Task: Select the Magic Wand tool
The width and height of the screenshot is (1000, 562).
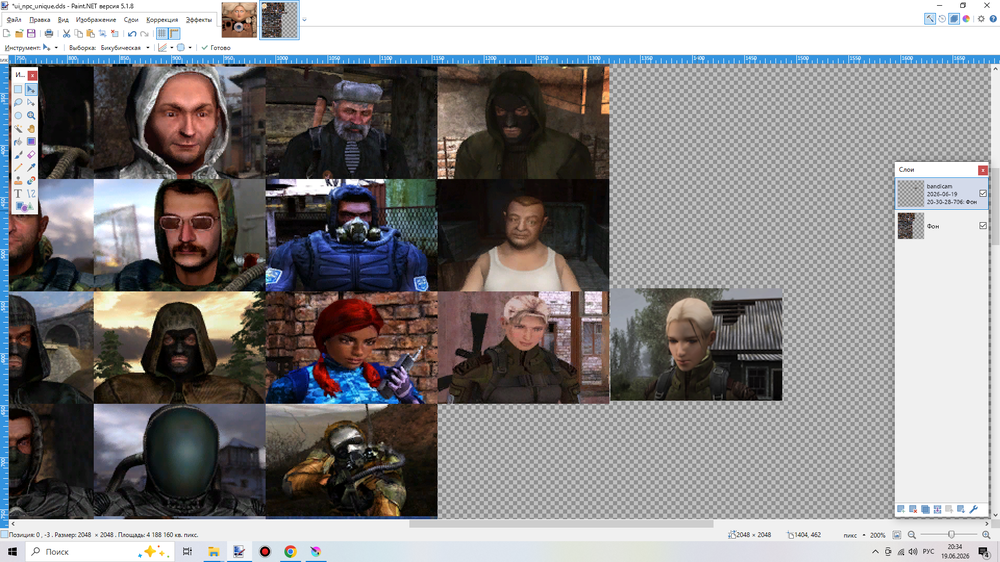Action: (x=18, y=128)
